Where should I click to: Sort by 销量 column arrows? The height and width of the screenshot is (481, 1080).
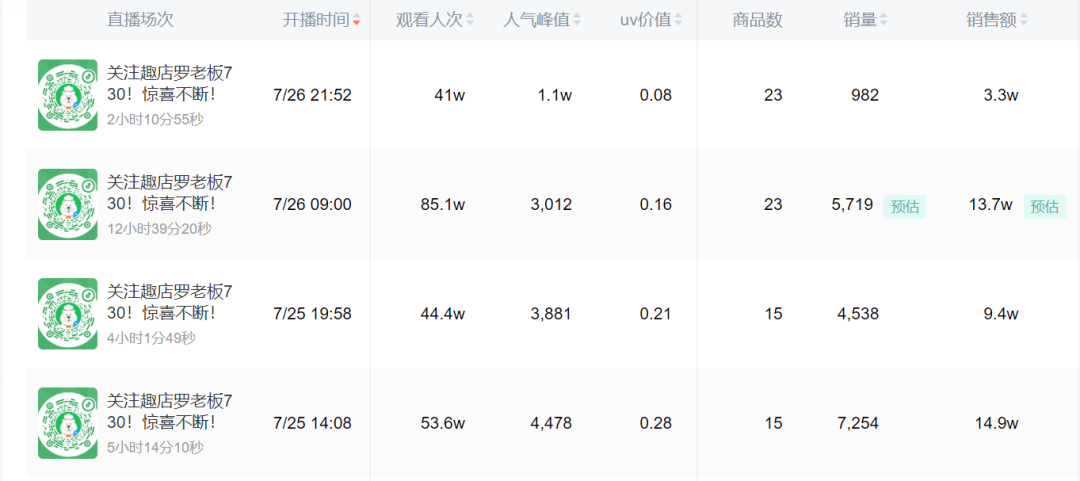coord(883,20)
